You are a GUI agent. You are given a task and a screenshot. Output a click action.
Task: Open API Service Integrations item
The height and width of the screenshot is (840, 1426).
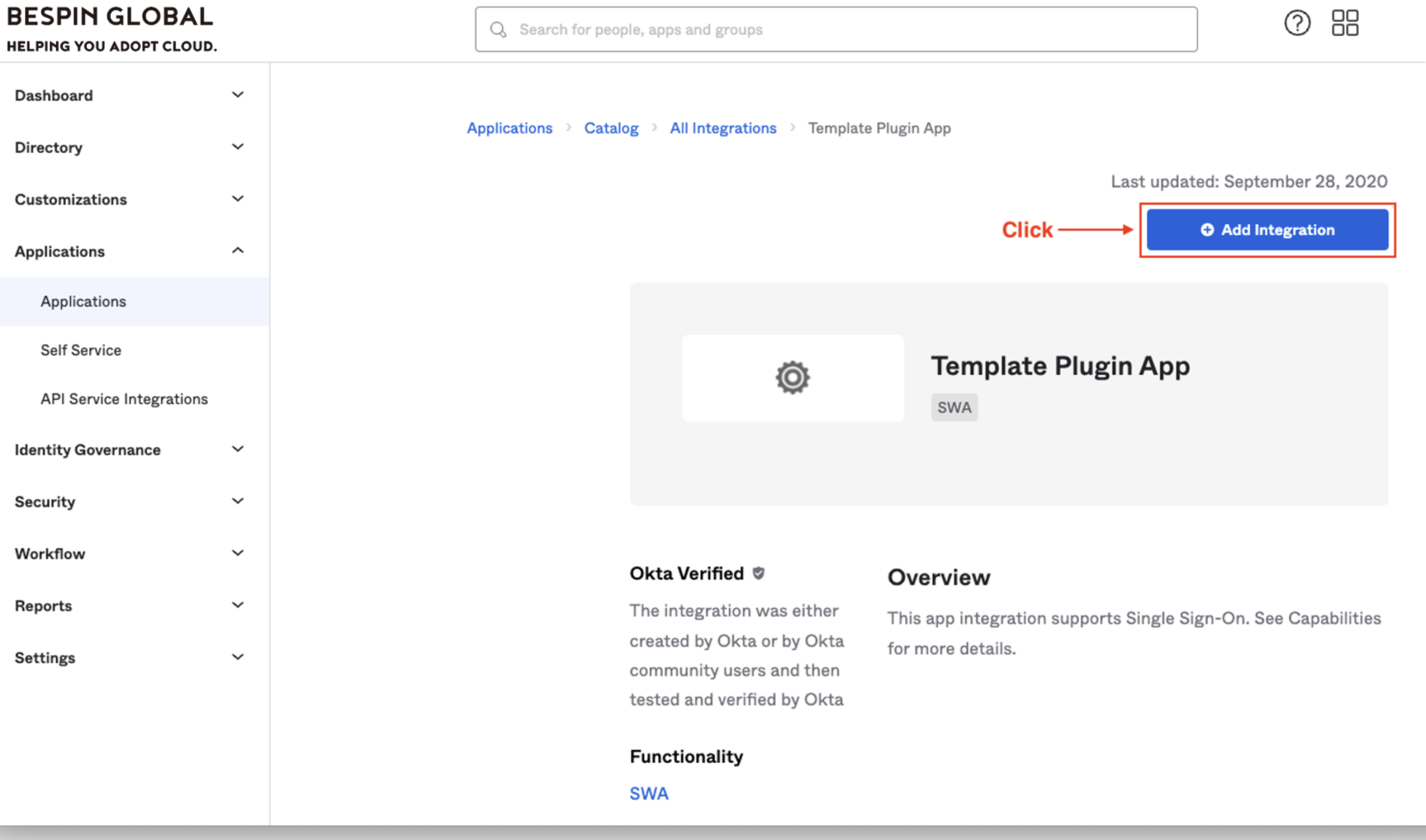pos(124,399)
